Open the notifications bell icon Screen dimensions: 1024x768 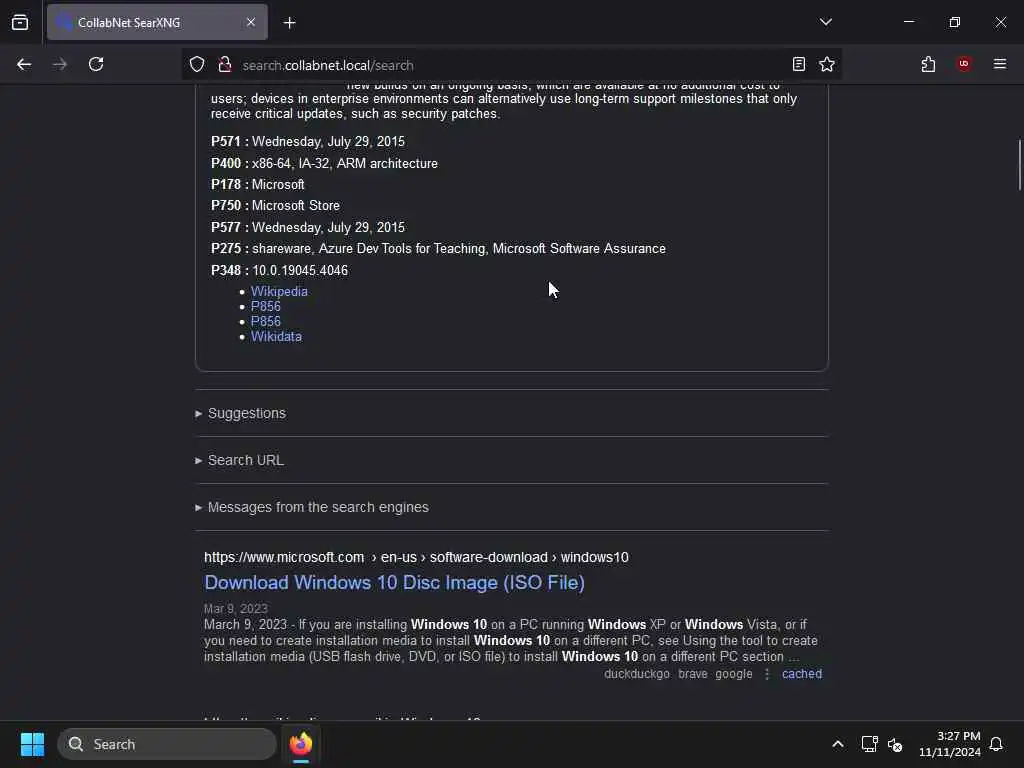(996, 744)
